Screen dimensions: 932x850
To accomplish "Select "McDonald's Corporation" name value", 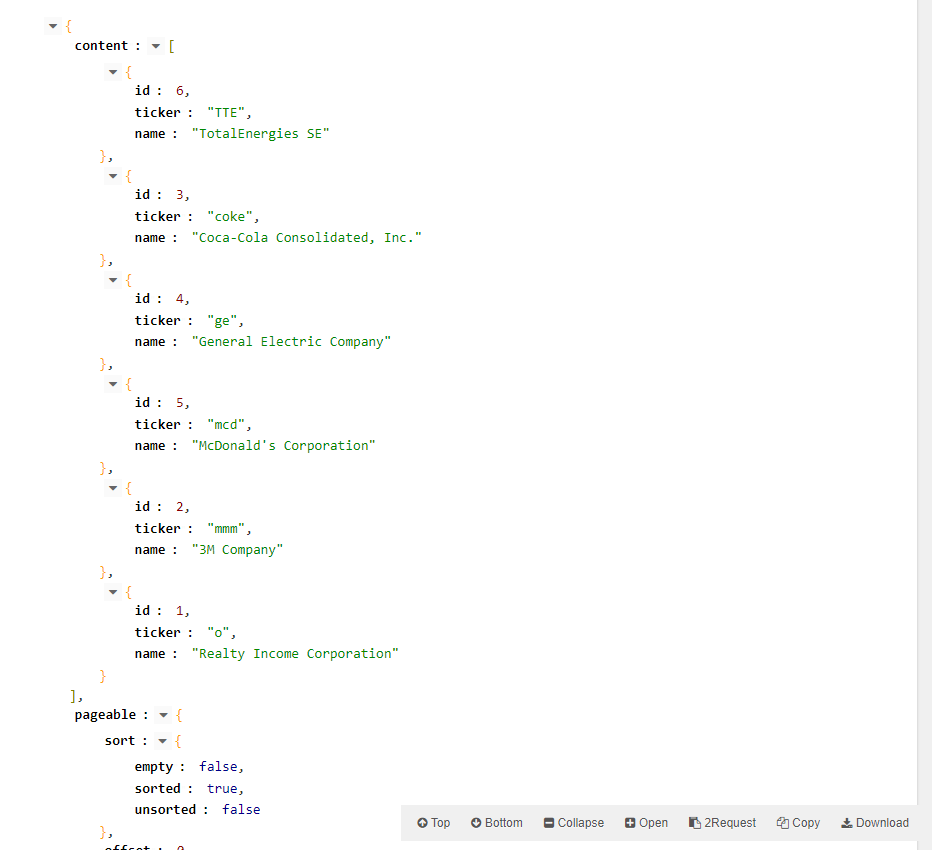I will pyautogui.click(x=284, y=446).
